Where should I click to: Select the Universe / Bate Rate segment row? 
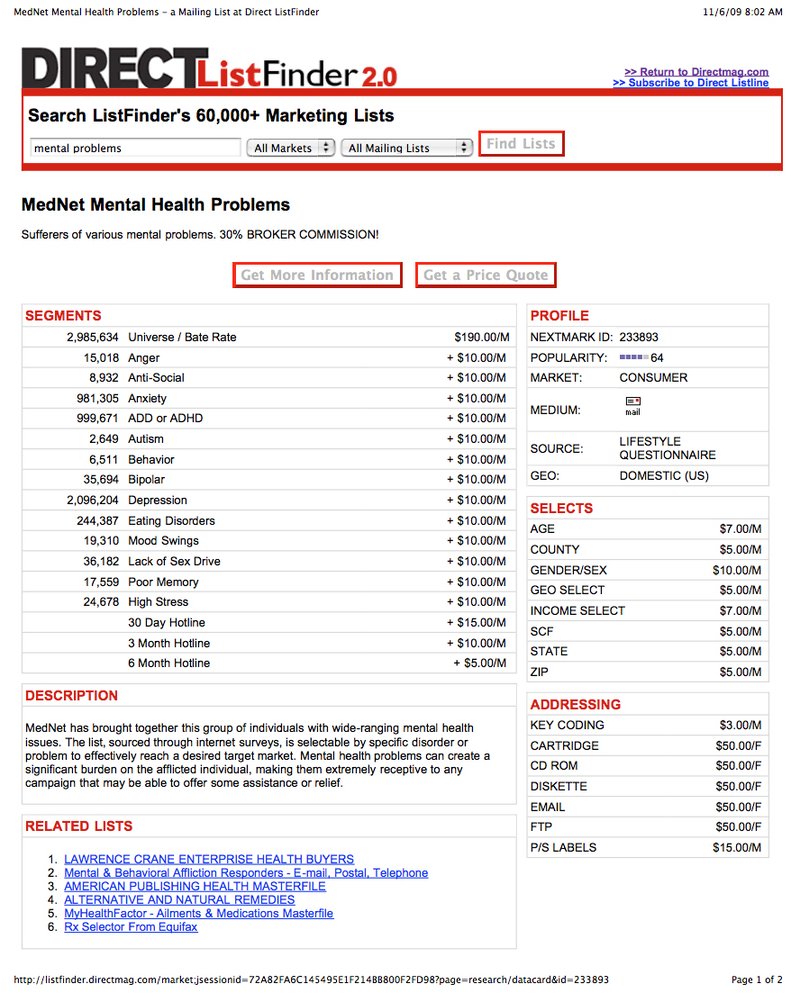(269, 337)
